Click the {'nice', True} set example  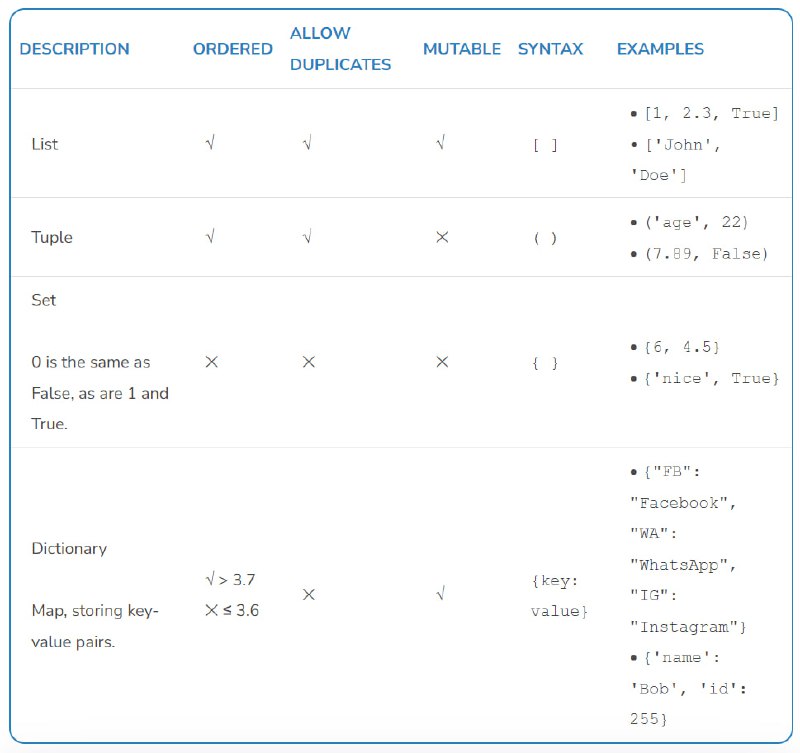point(711,379)
